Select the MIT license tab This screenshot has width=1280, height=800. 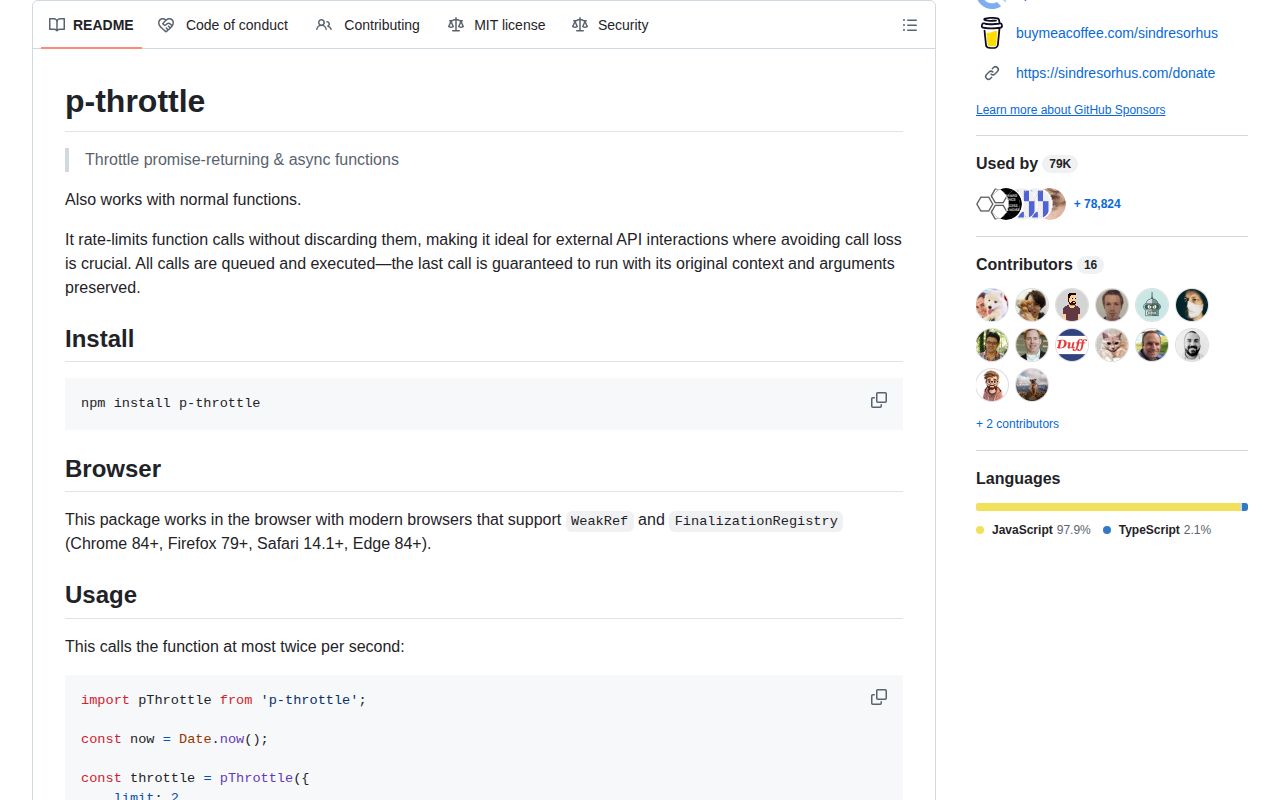[x=496, y=25]
